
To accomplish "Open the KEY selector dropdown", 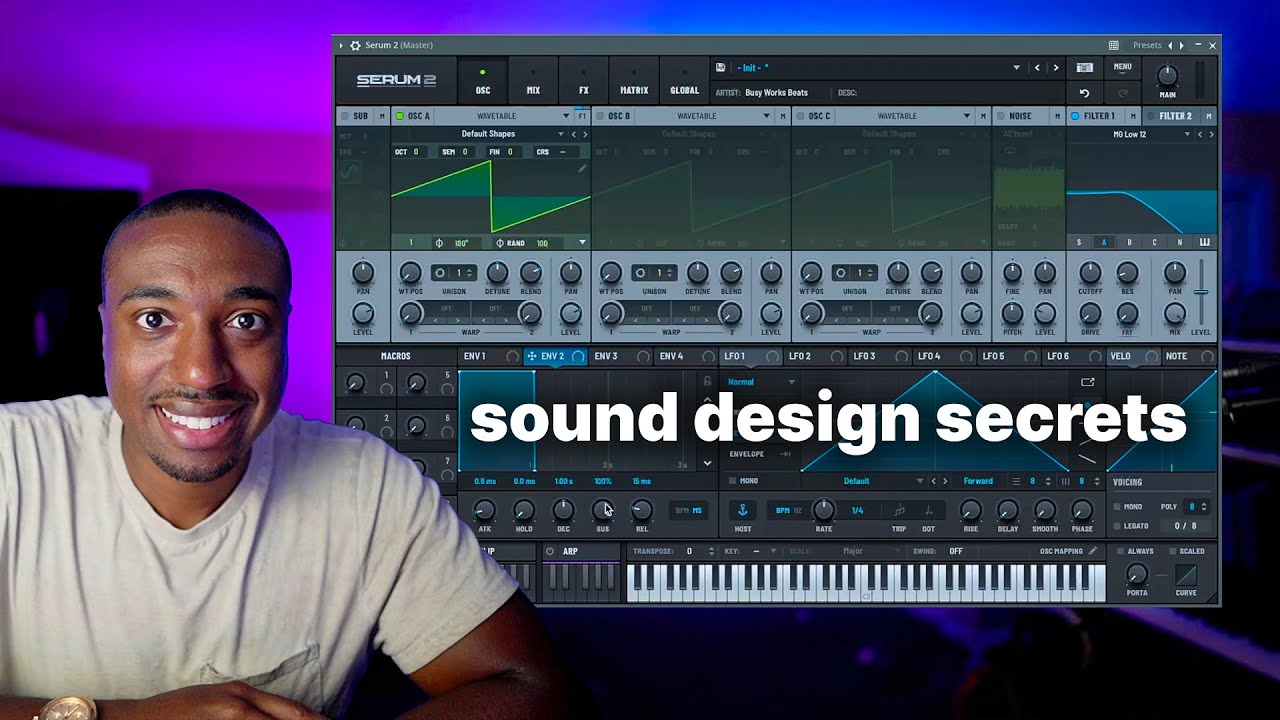I will click(764, 551).
